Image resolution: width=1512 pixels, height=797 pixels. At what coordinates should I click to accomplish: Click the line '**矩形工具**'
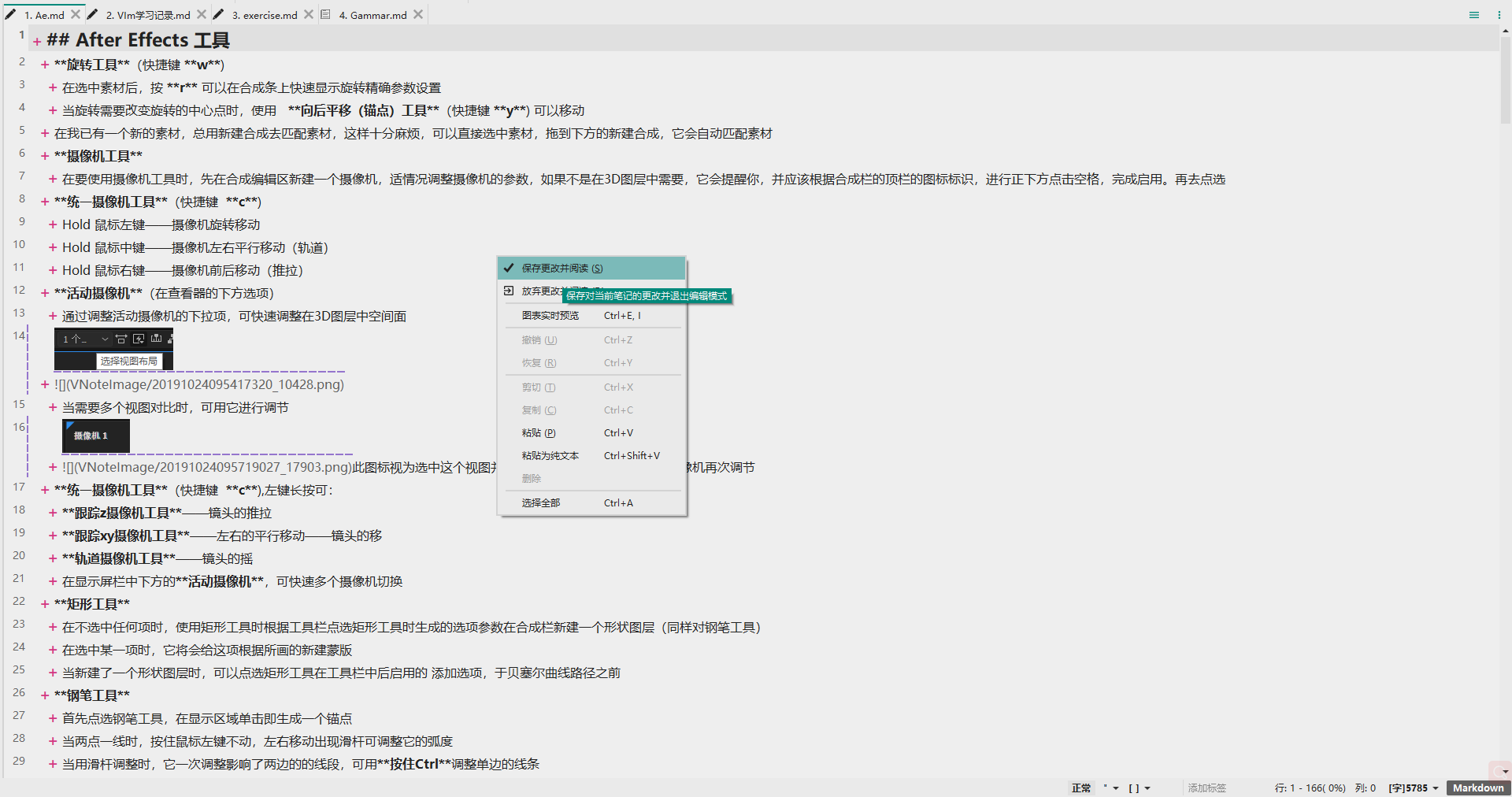tap(92, 604)
